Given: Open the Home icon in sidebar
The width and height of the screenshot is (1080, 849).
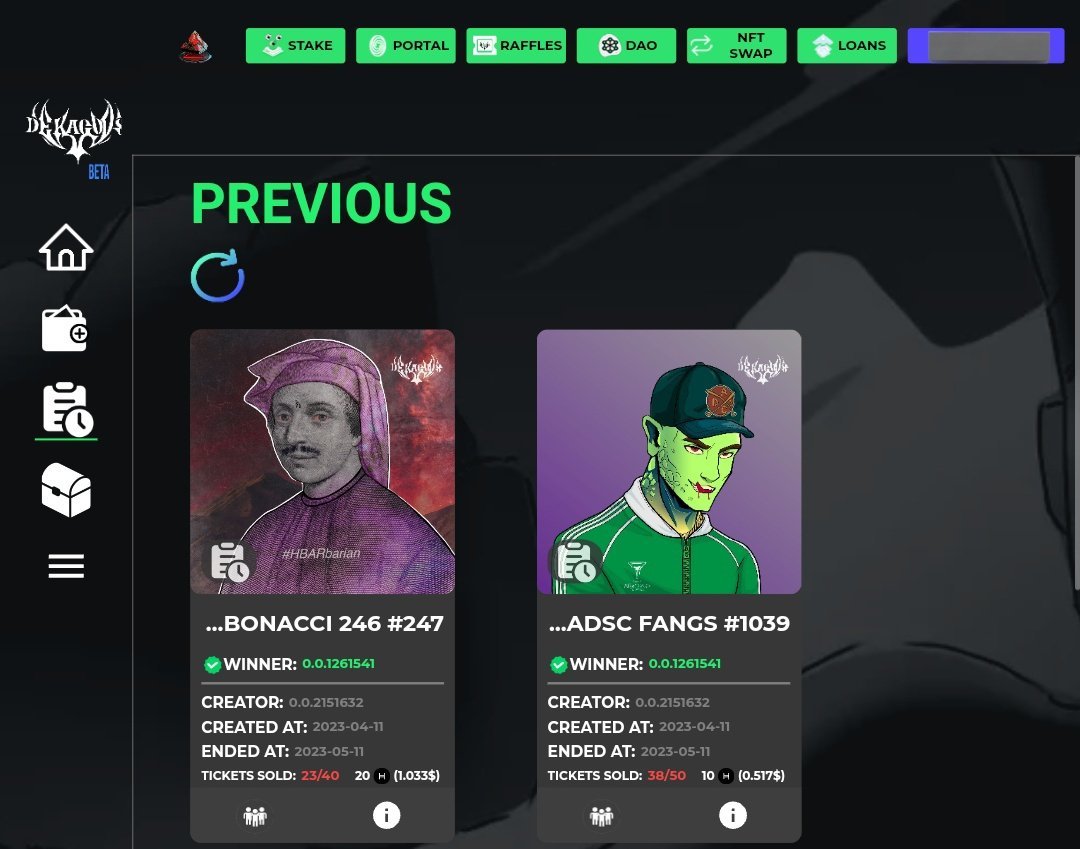Looking at the screenshot, I should (x=66, y=247).
